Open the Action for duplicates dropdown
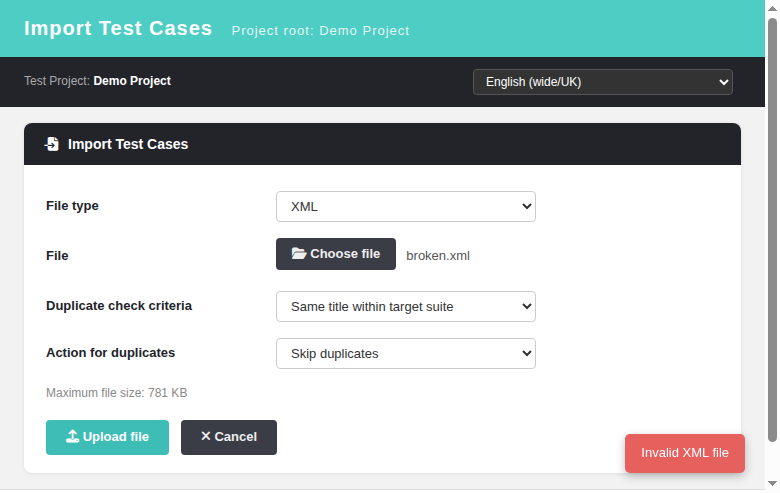780x493 pixels. [405, 354]
